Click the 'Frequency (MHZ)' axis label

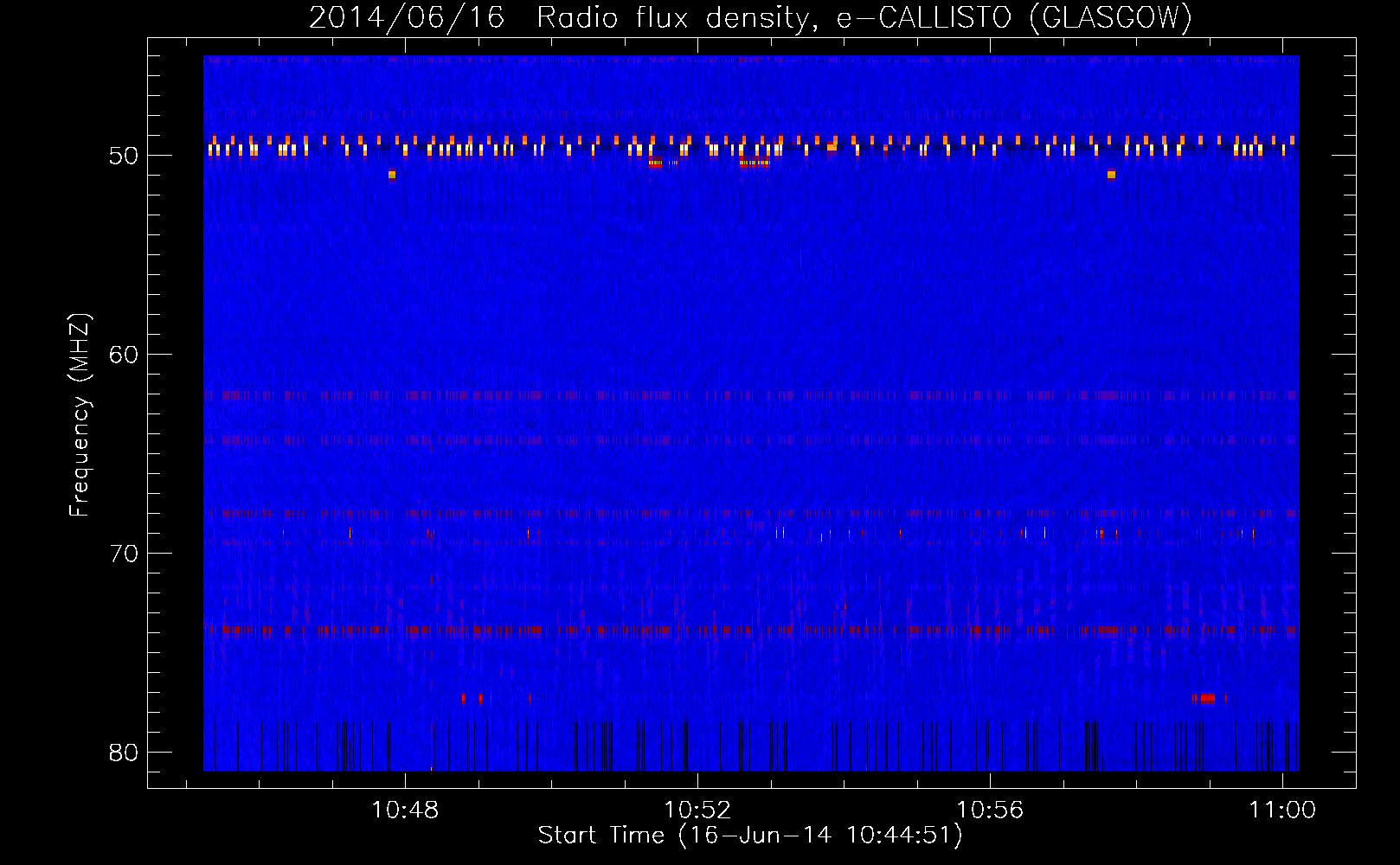coord(80,415)
